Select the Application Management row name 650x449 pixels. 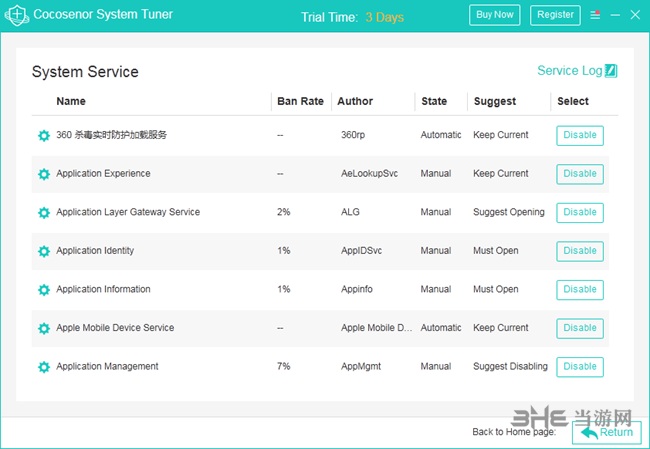click(x=107, y=366)
